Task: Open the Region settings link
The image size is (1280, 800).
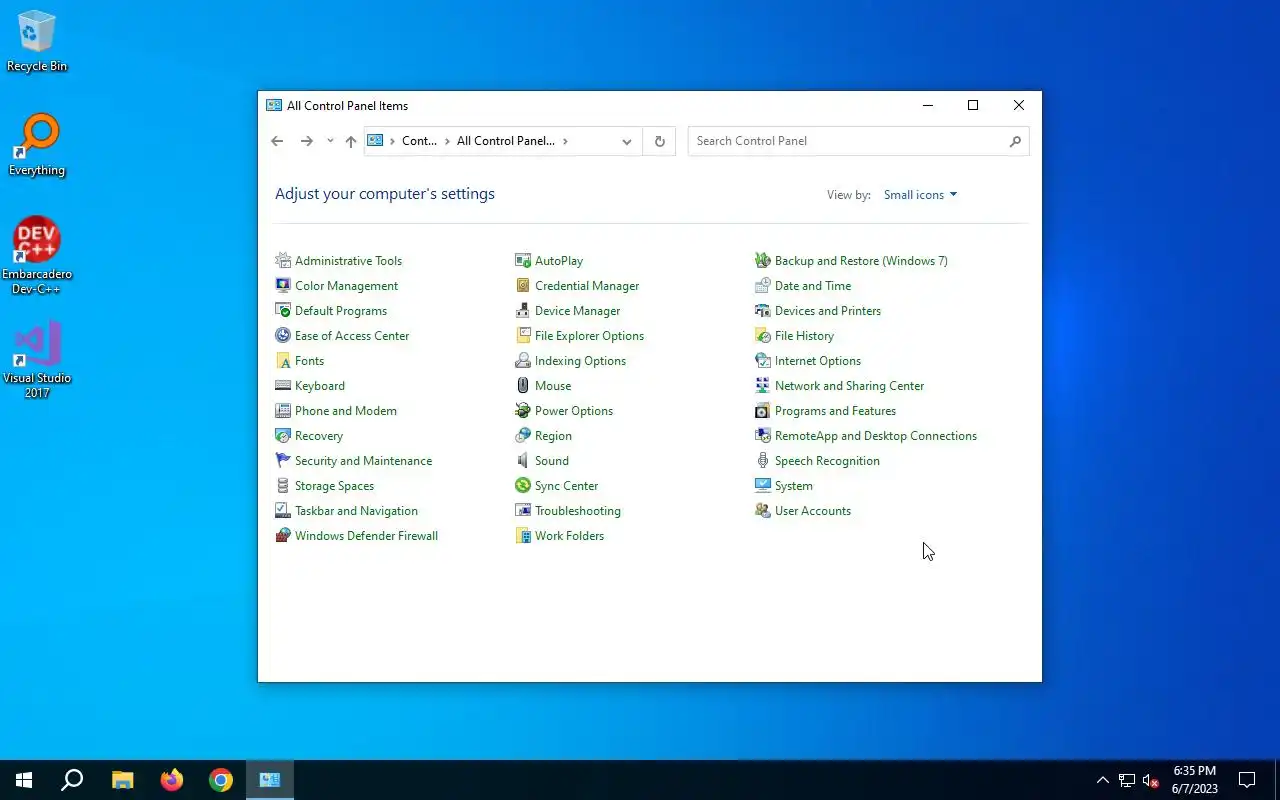Action: [x=553, y=436]
